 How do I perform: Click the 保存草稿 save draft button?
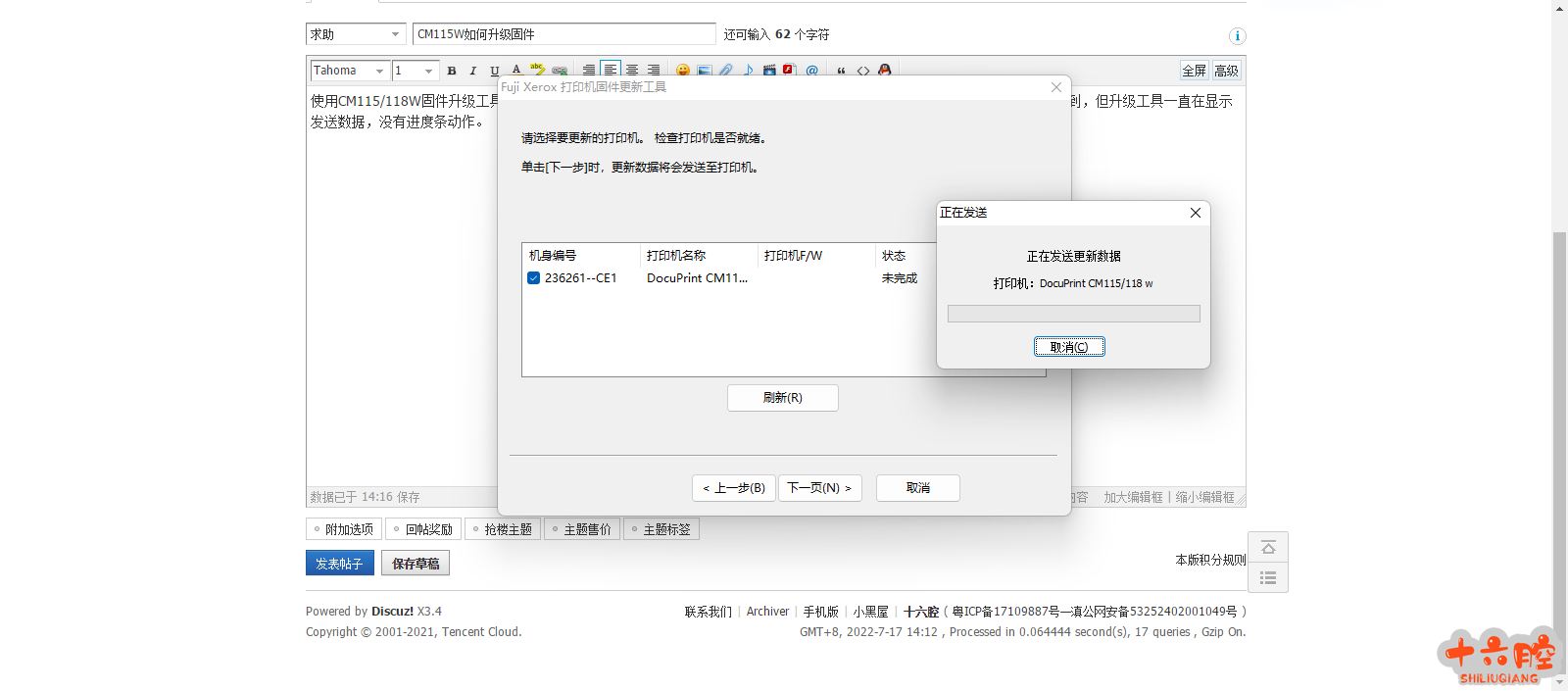(x=416, y=564)
